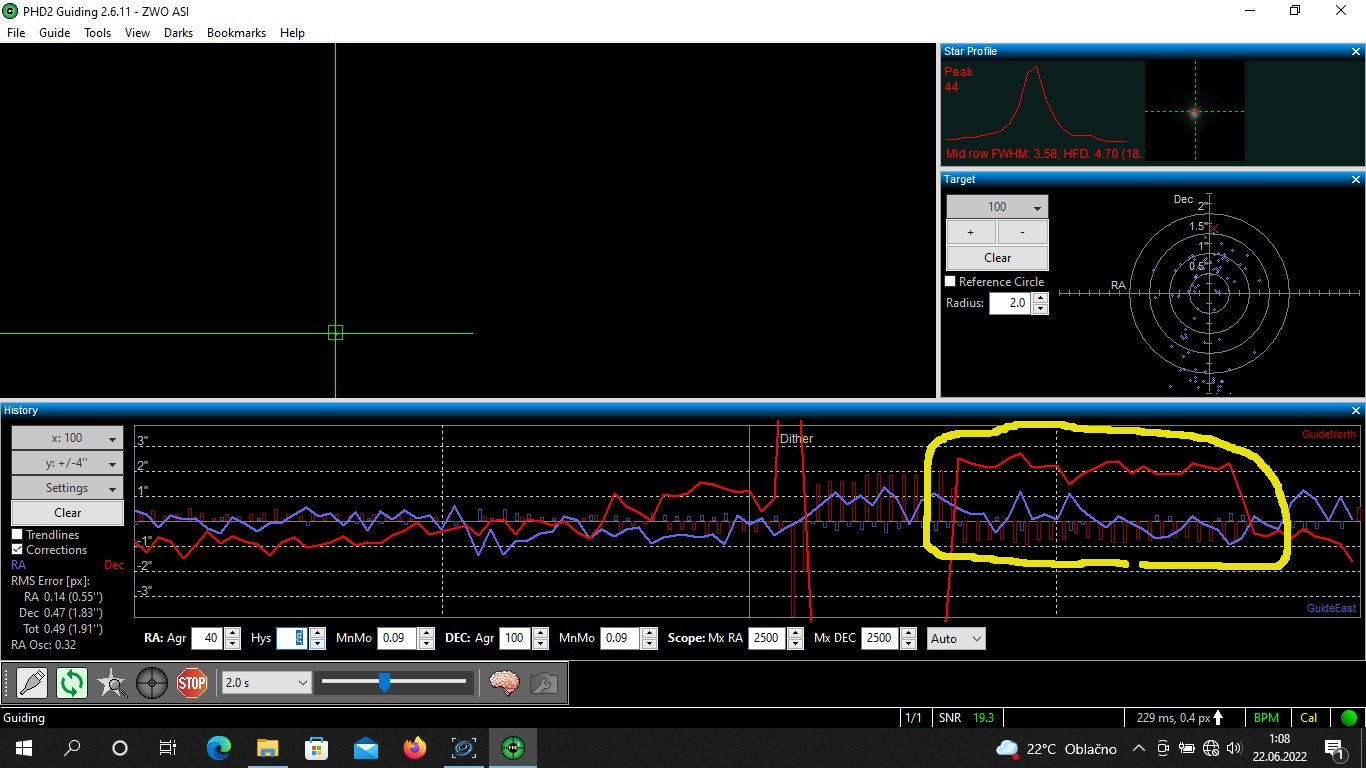
Task: Click the Mx DEC field showing 2500
Action: tap(880, 638)
